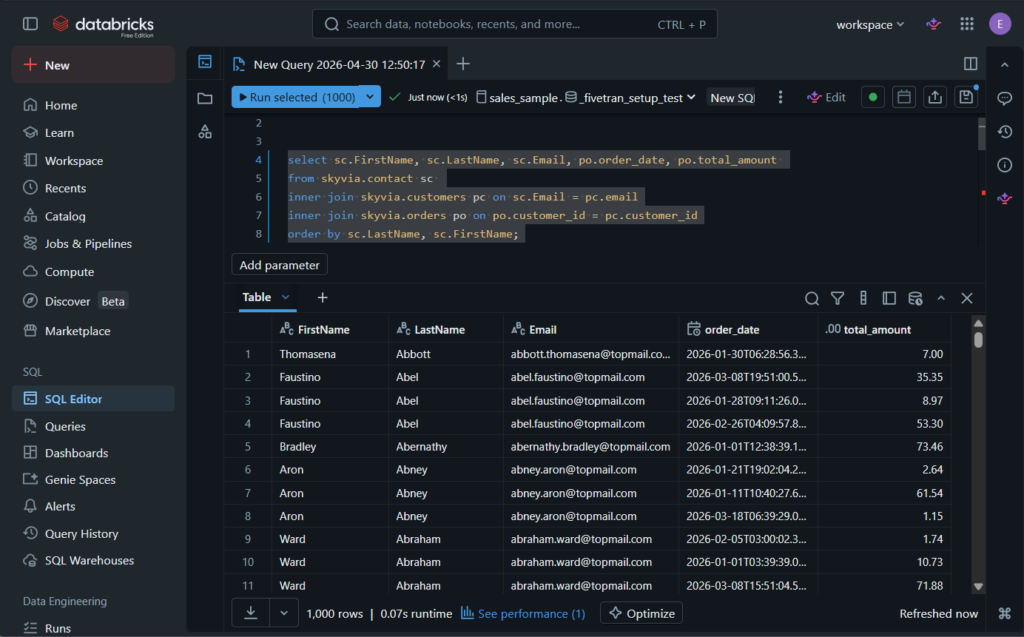Click the search data and notebooks field
Screen dimensions: 1024x637
click(x=515, y=24)
